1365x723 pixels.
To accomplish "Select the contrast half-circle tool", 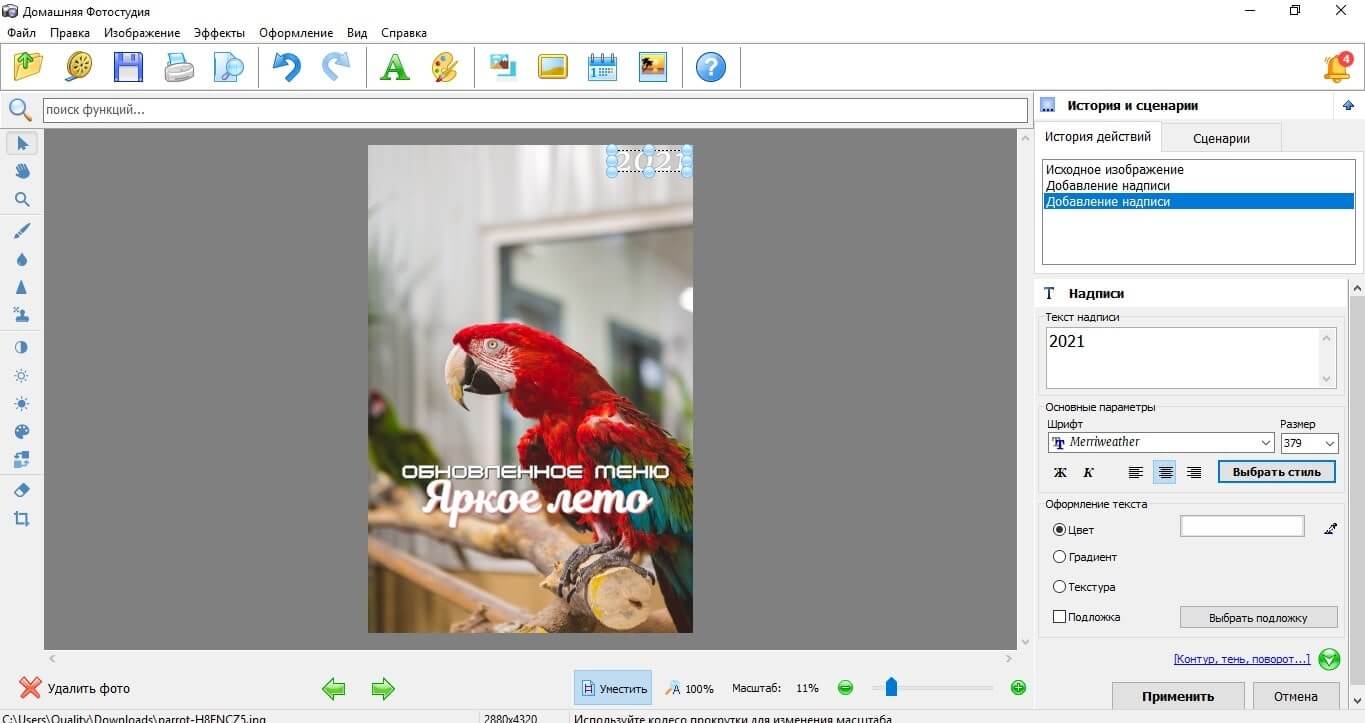I will pos(22,347).
